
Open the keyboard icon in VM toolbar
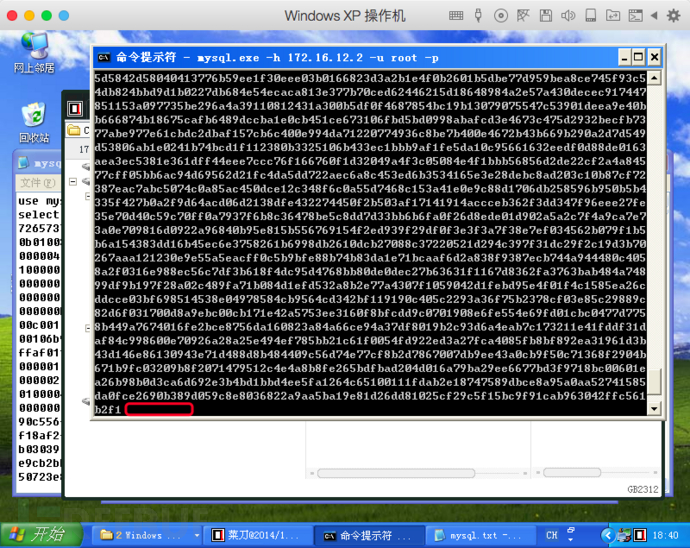456,16
